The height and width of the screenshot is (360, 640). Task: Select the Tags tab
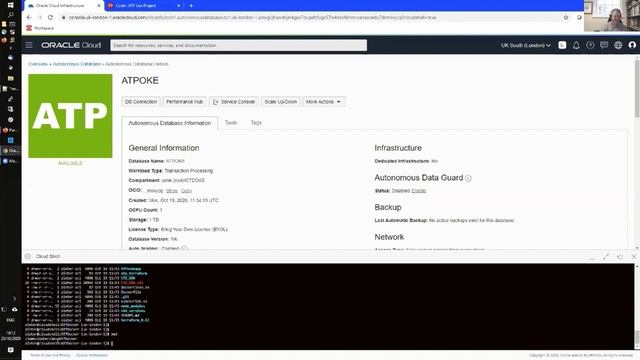coord(256,122)
